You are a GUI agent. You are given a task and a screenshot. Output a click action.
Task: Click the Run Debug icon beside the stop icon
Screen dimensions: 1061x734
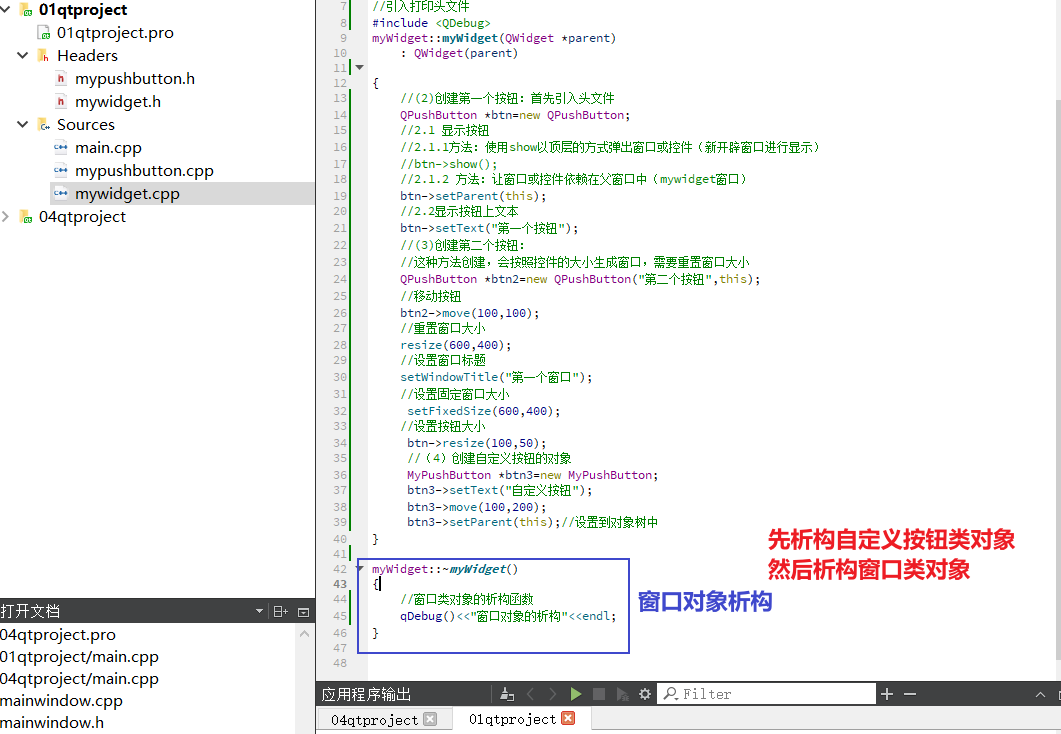[x=620, y=693]
